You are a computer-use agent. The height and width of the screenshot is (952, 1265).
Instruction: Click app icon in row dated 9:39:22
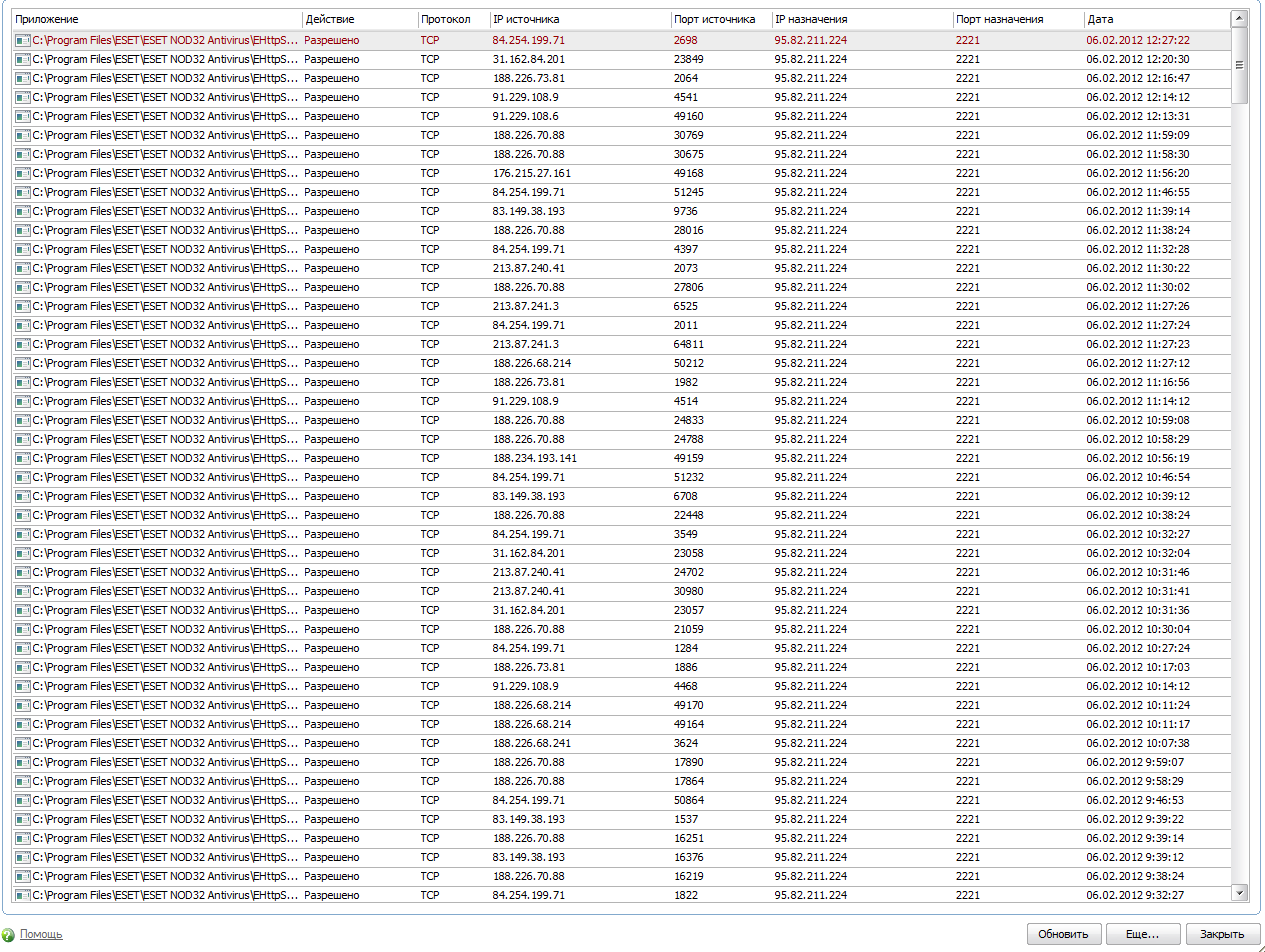tap(23, 820)
